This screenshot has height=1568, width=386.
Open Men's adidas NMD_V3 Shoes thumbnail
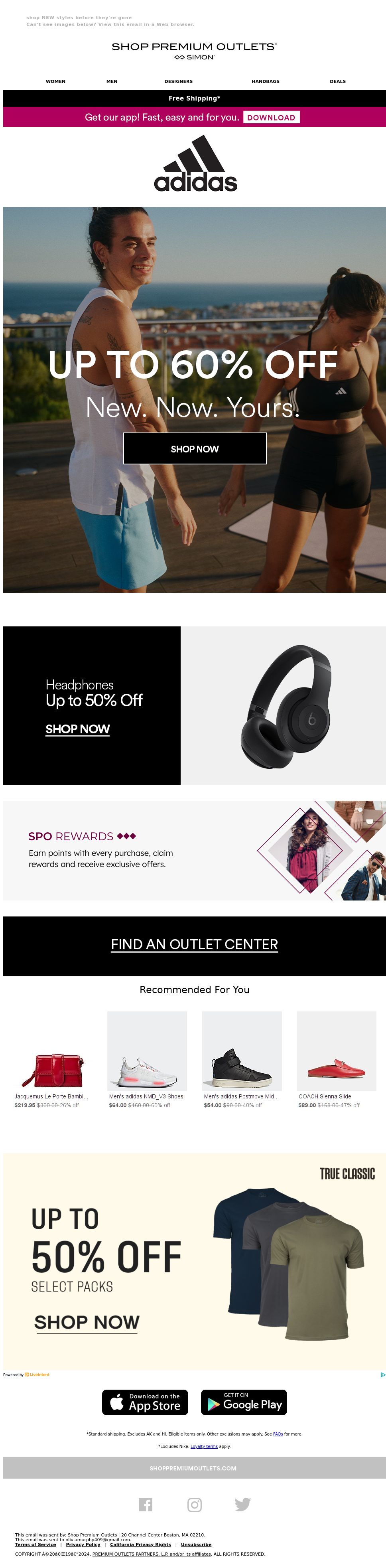click(x=147, y=1051)
